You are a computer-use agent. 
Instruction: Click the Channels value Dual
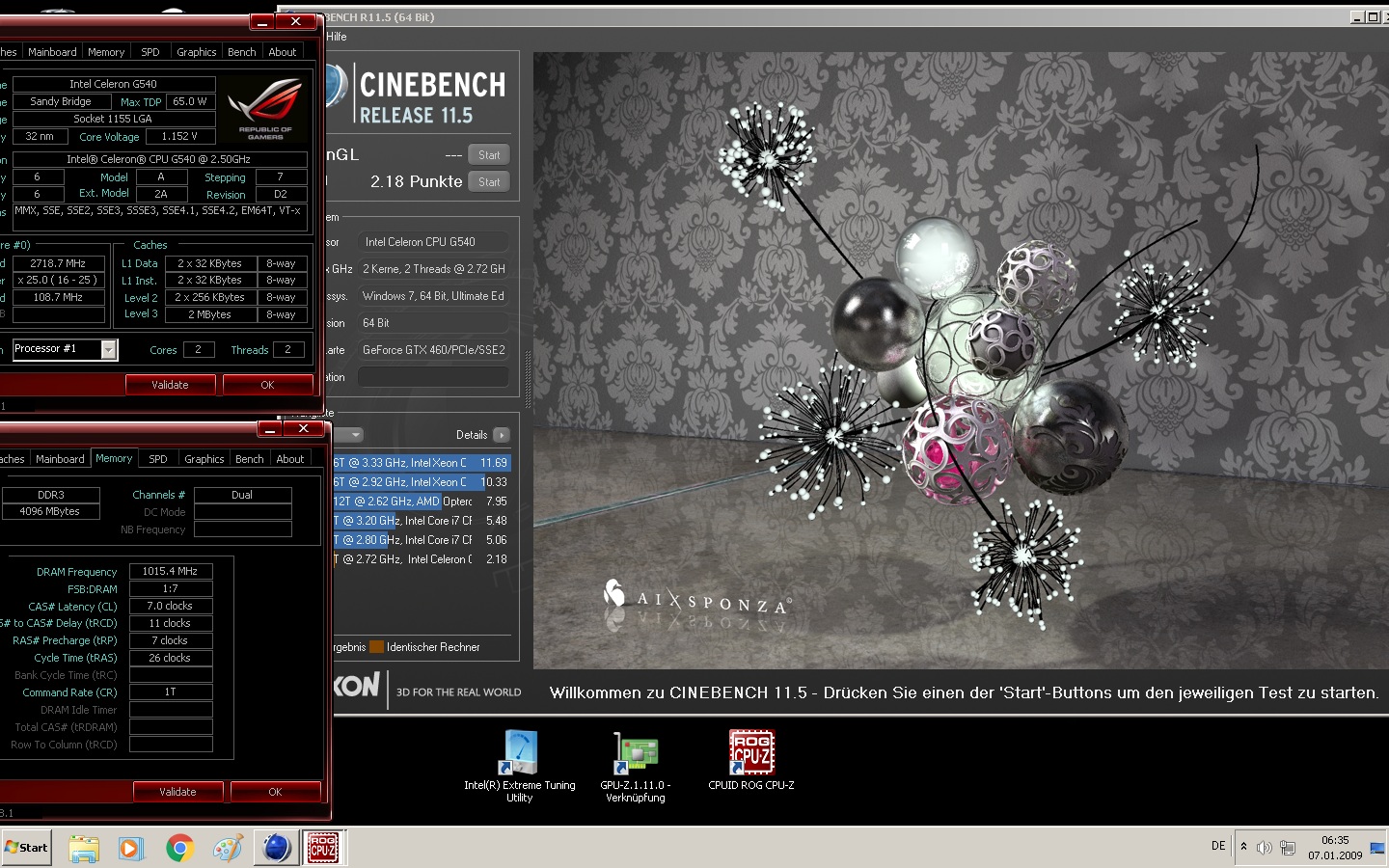click(242, 495)
